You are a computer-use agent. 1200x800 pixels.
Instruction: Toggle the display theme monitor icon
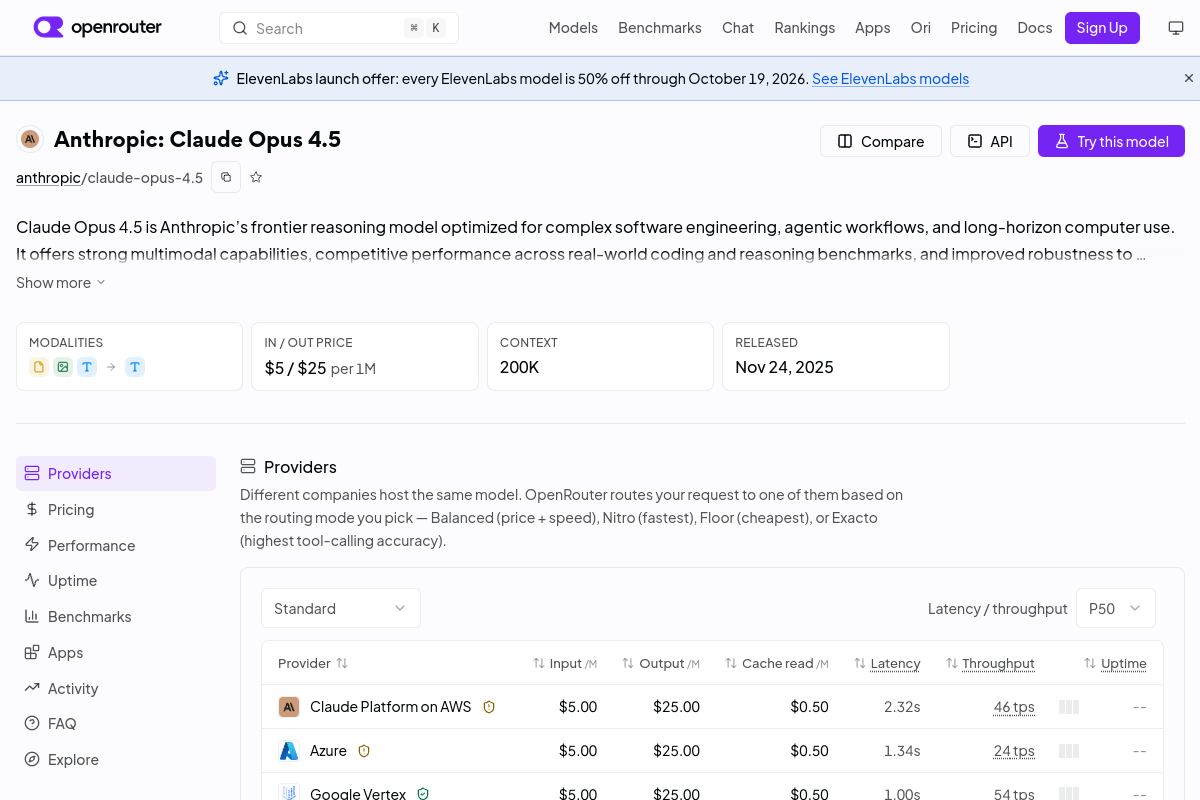1176,28
